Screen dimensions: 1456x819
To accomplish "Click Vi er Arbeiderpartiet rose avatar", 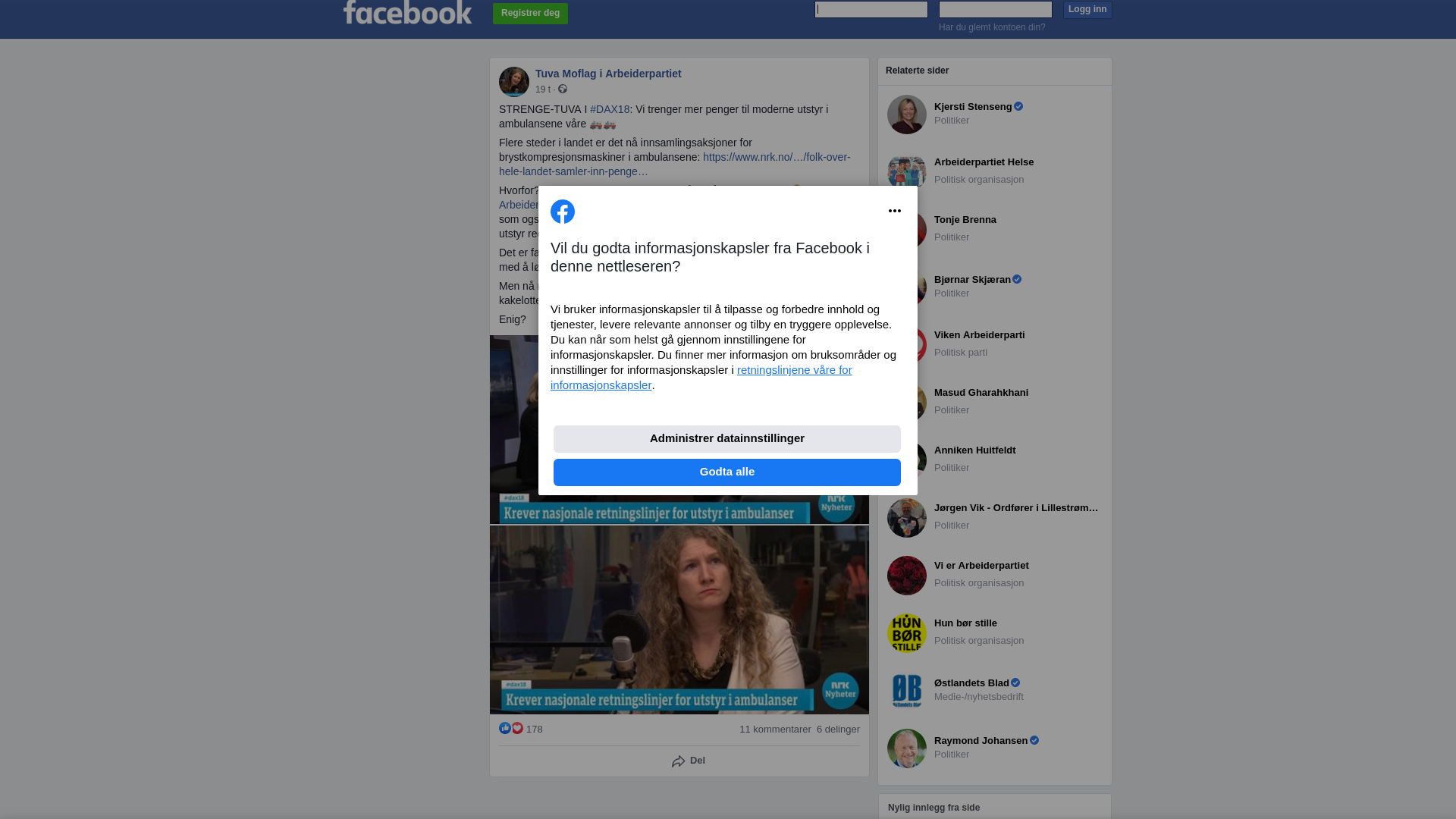I will pos(907,576).
